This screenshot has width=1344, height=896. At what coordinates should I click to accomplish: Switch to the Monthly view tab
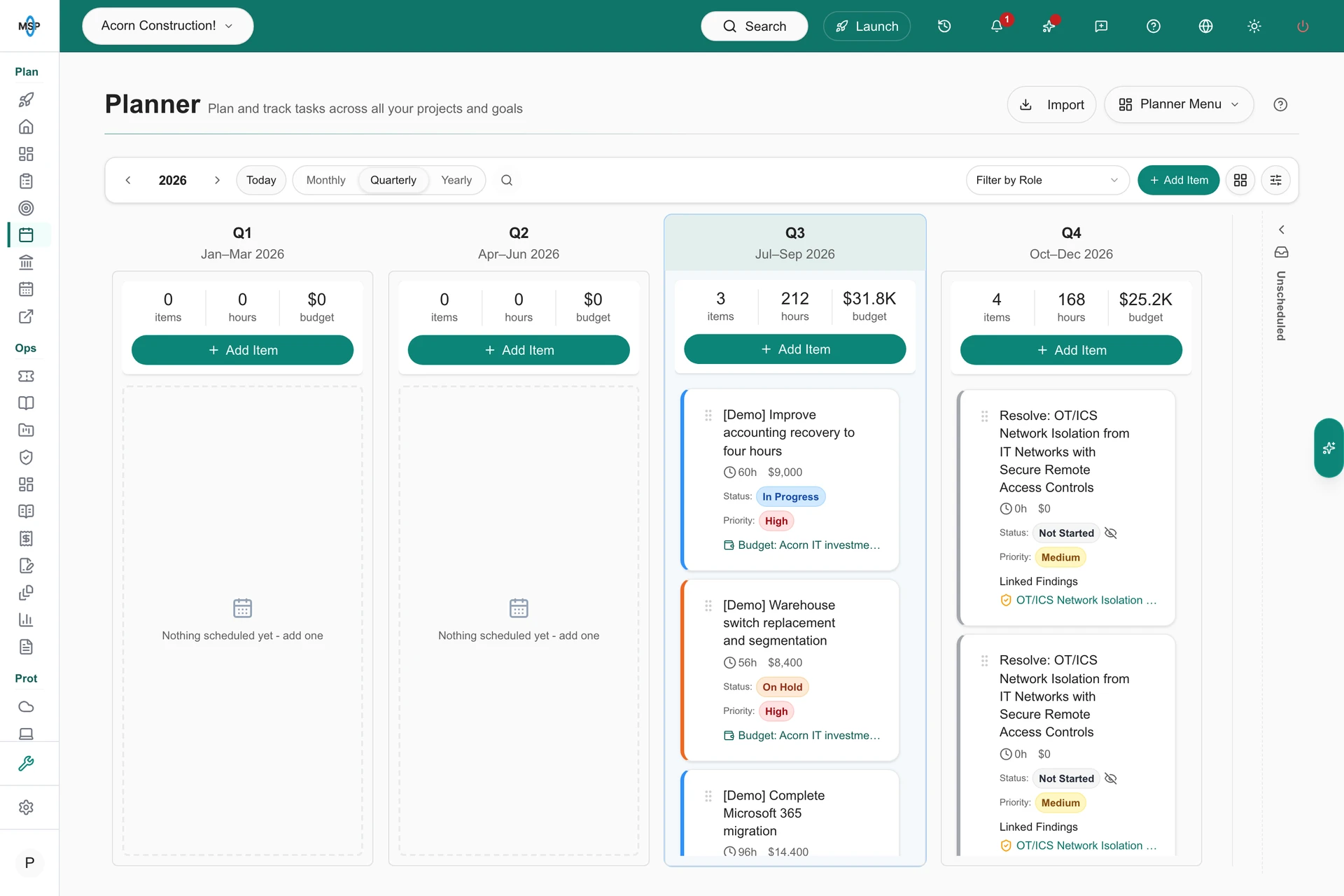click(325, 180)
